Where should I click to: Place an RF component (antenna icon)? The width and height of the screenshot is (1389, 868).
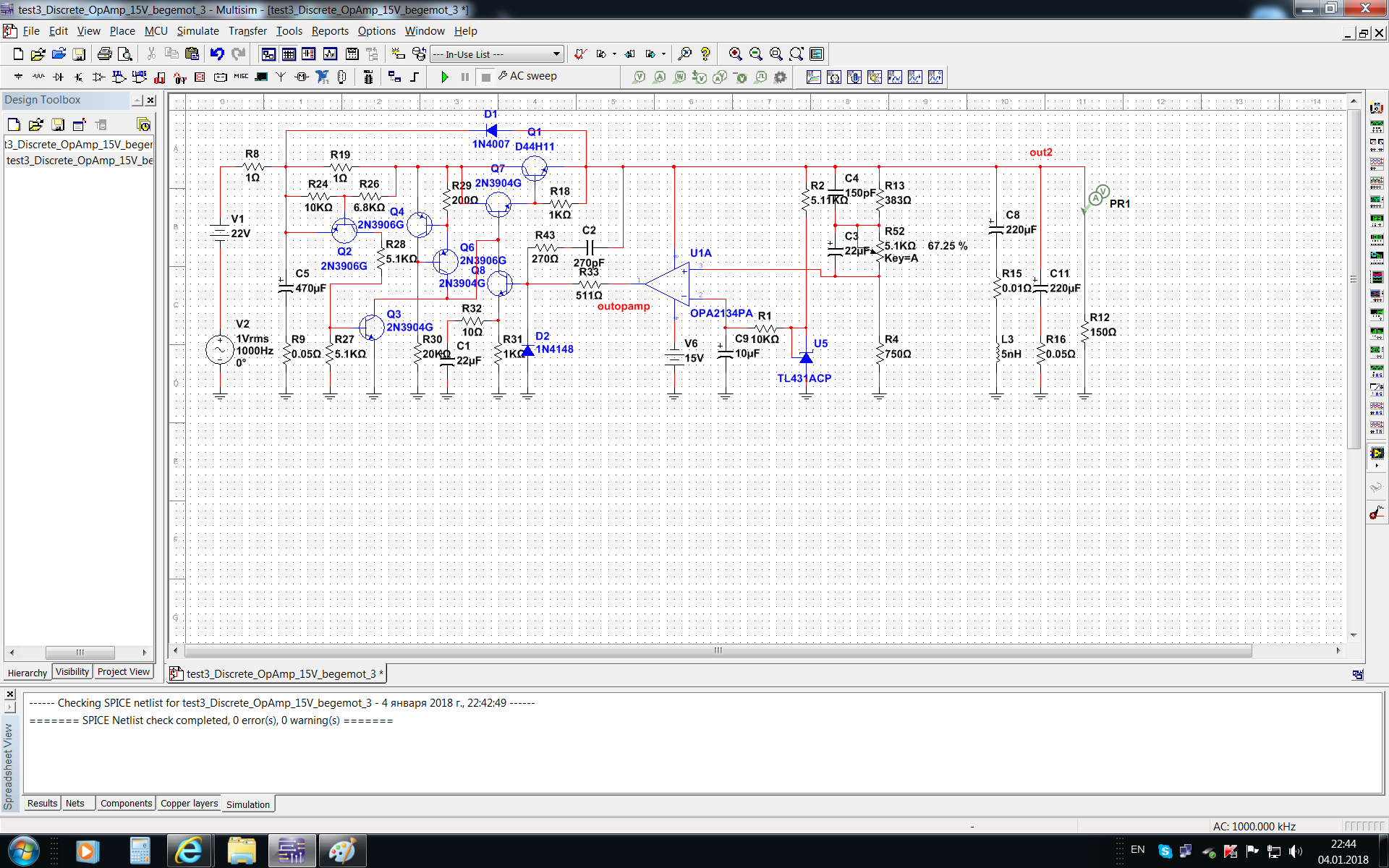pyautogui.click(x=281, y=76)
